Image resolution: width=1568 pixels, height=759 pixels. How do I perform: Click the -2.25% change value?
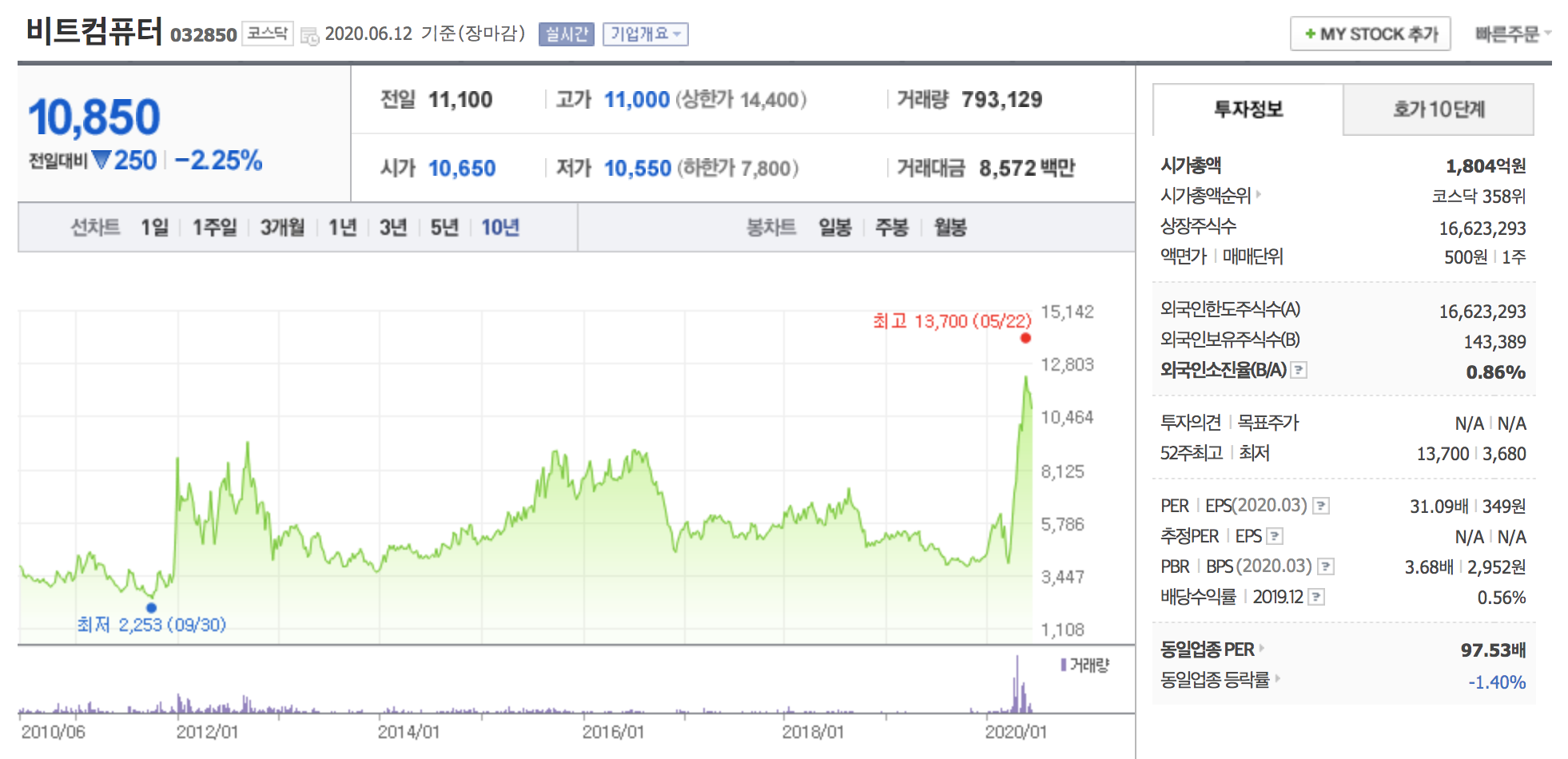(218, 161)
